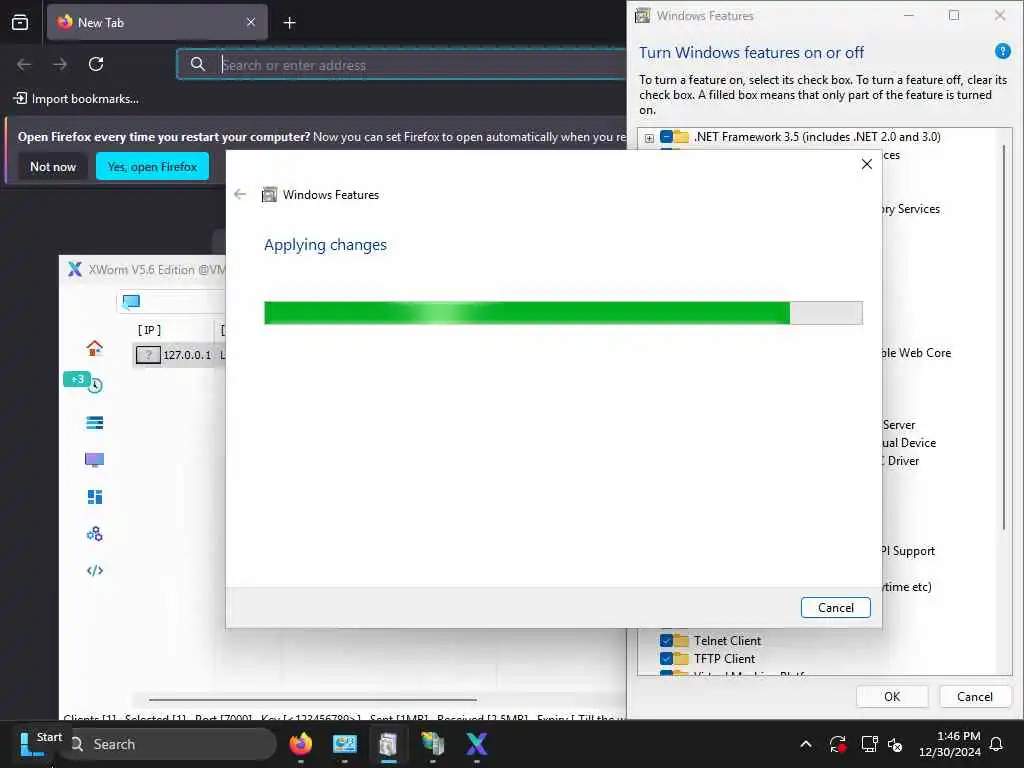Click Import bookmarks link
The image size is (1024, 768).
point(76,99)
